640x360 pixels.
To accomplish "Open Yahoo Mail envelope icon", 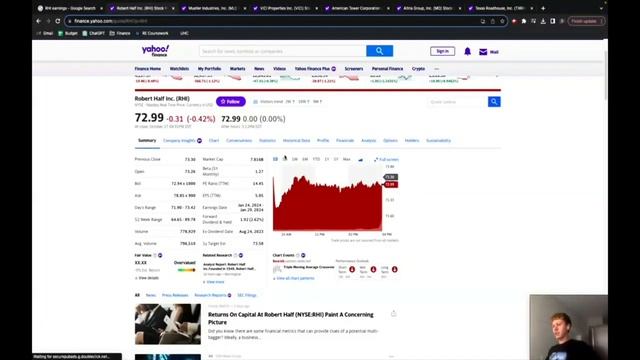I will (483, 52).
